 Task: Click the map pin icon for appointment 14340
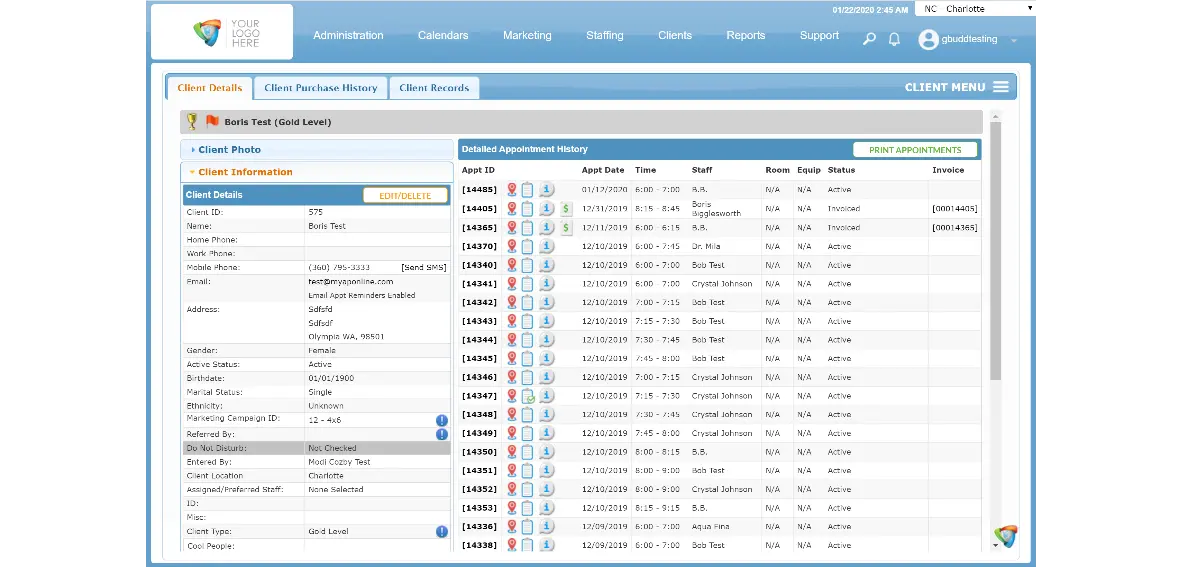(512, 265)
